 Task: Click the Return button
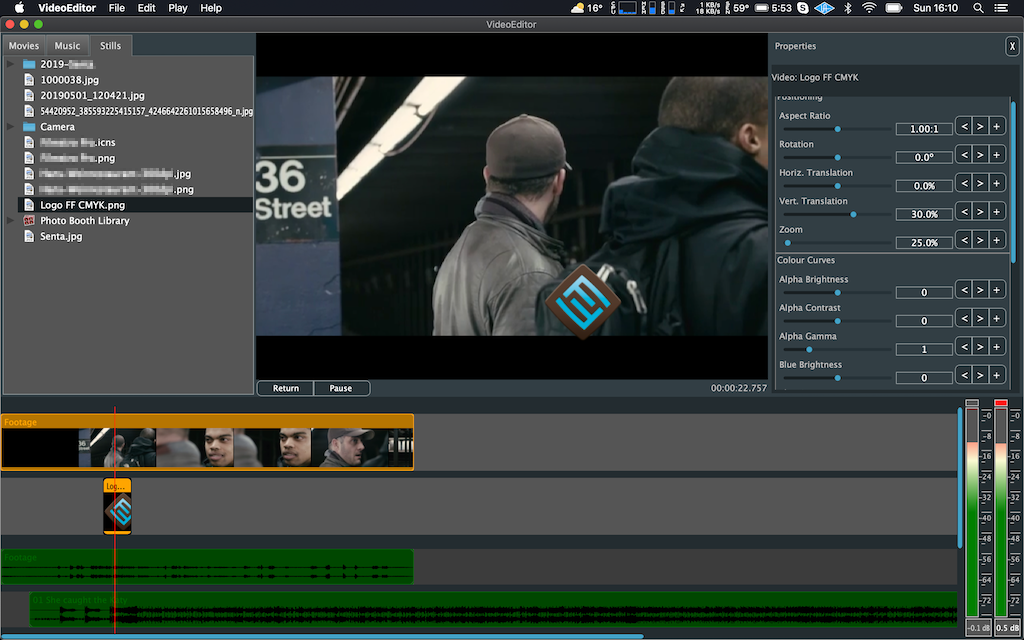[x=285, y=388]
